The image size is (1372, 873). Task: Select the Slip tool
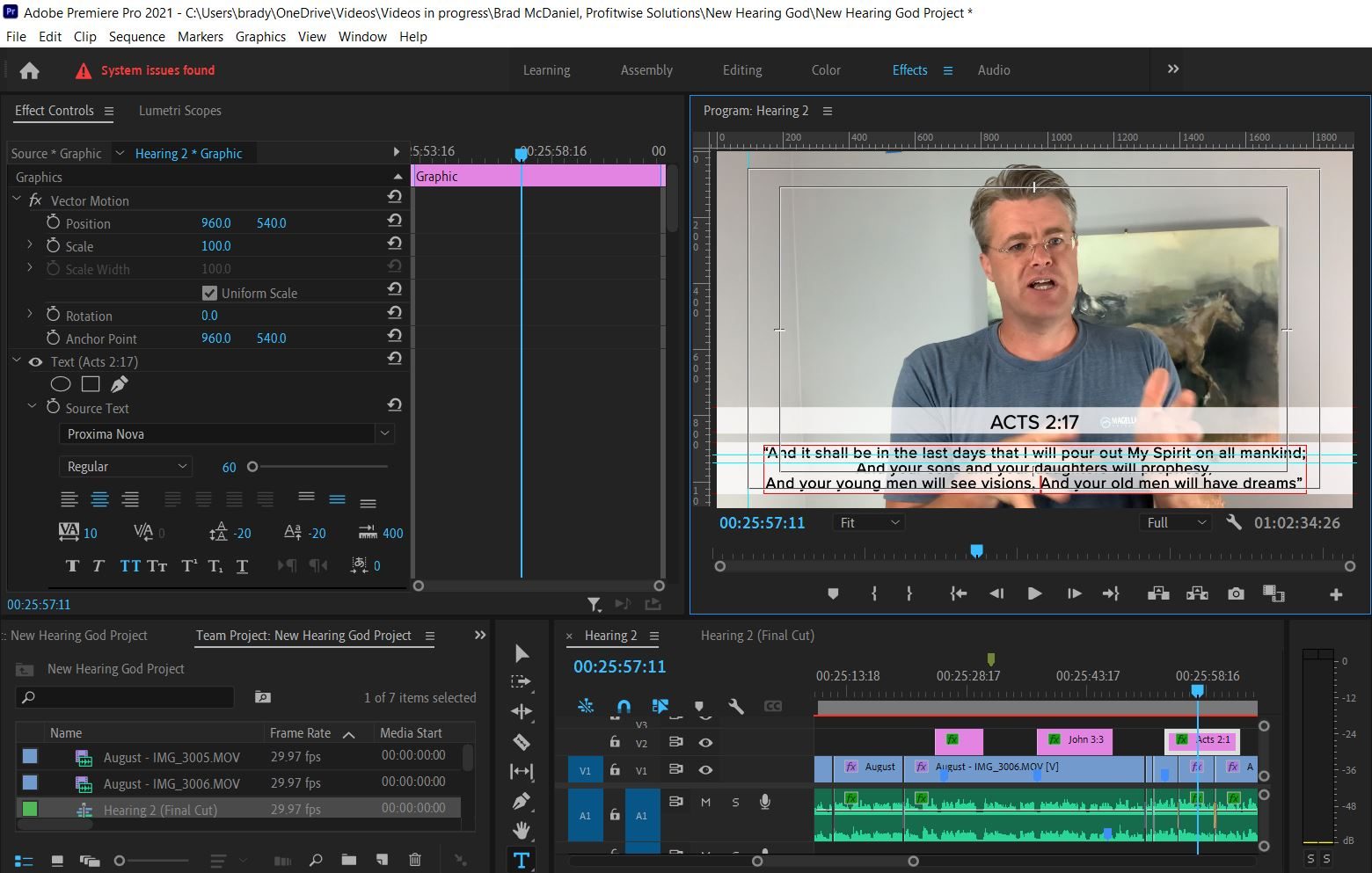(522, 771)
